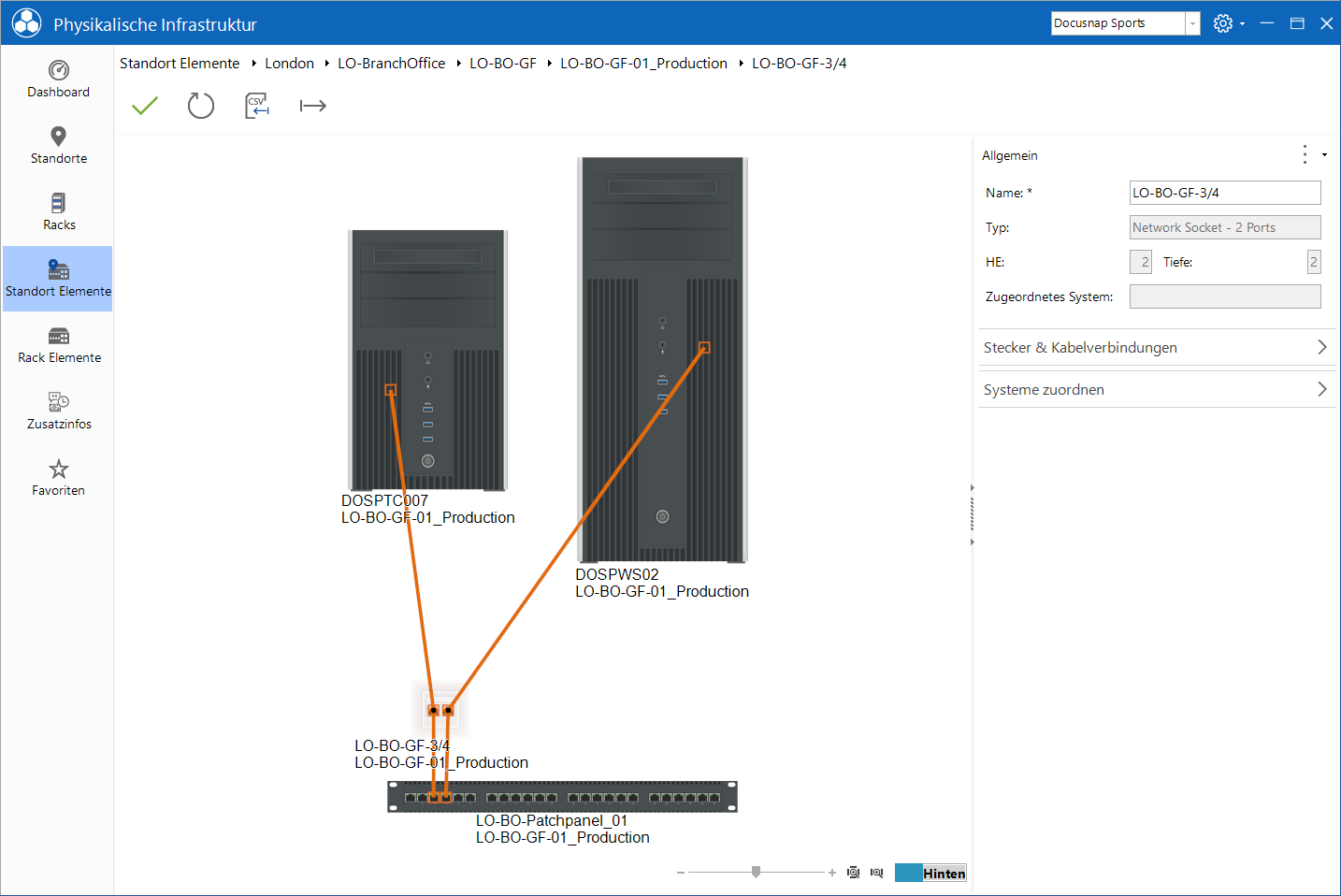Screen dimensions: 1341x896
Task: Open the Dashboard sidebar section
Action: tap(58, 79)
